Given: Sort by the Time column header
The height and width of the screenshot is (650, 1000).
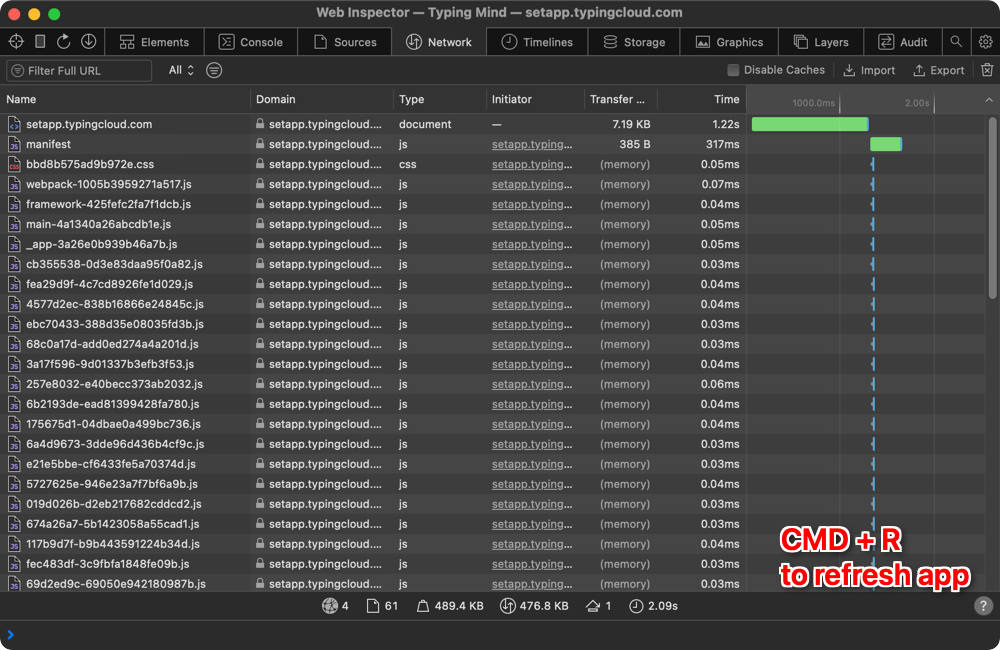Looking at the screenshot, I should tap(702, 100).
